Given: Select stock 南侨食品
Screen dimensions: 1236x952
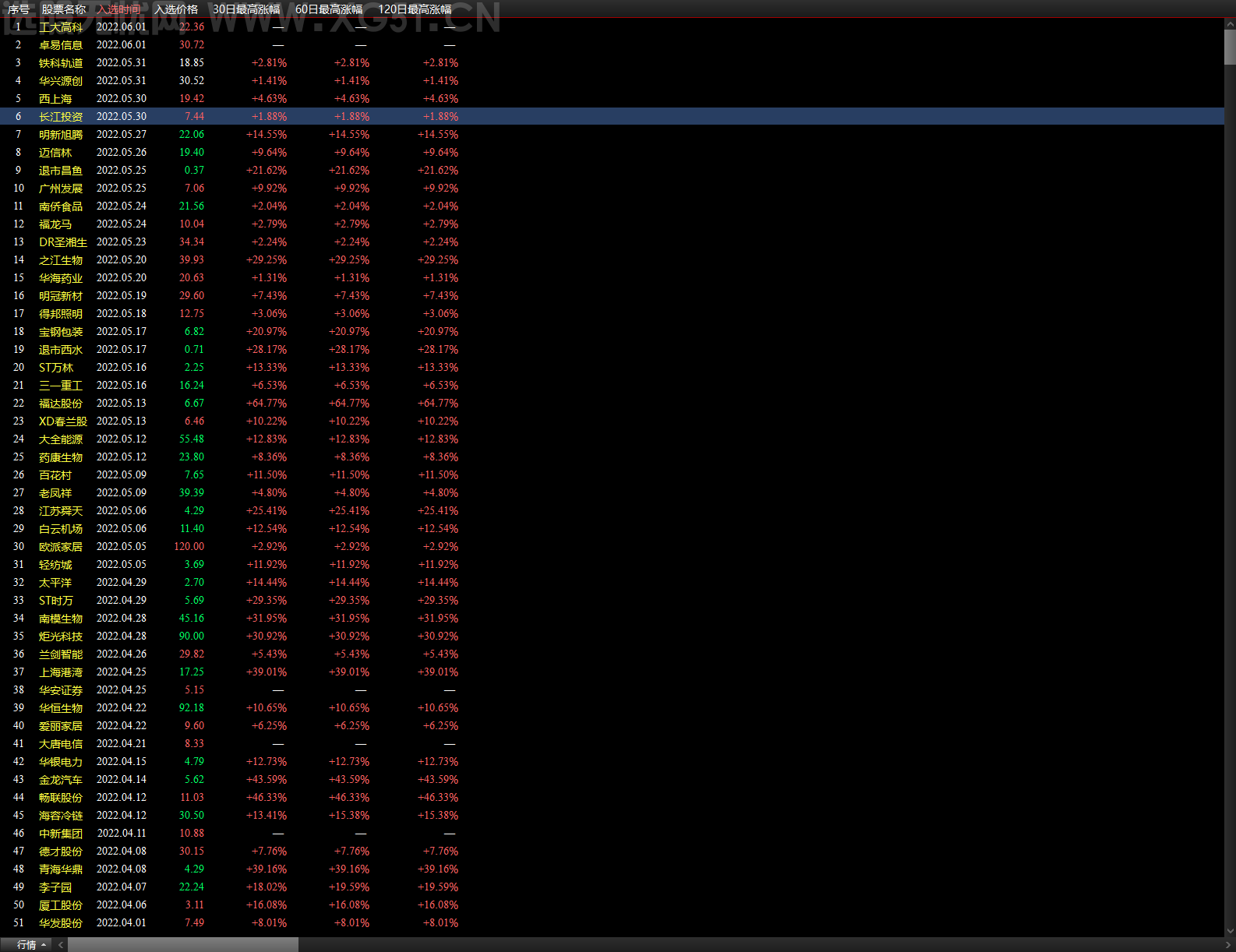Looking at the screenshot, I should click(x=61, y=206).
